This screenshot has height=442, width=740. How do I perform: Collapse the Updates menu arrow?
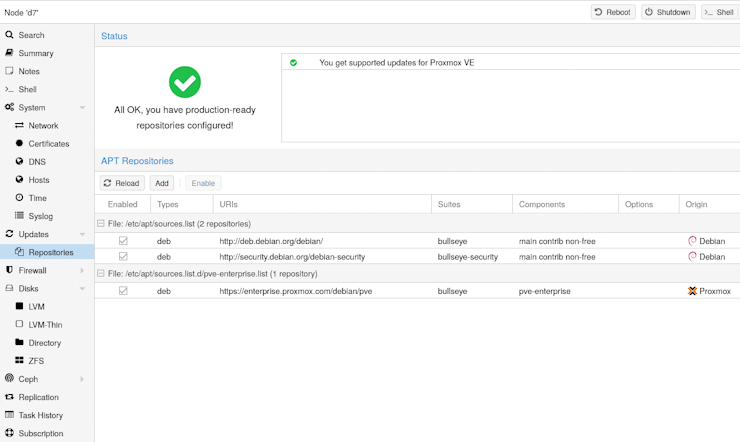(82, 234)
